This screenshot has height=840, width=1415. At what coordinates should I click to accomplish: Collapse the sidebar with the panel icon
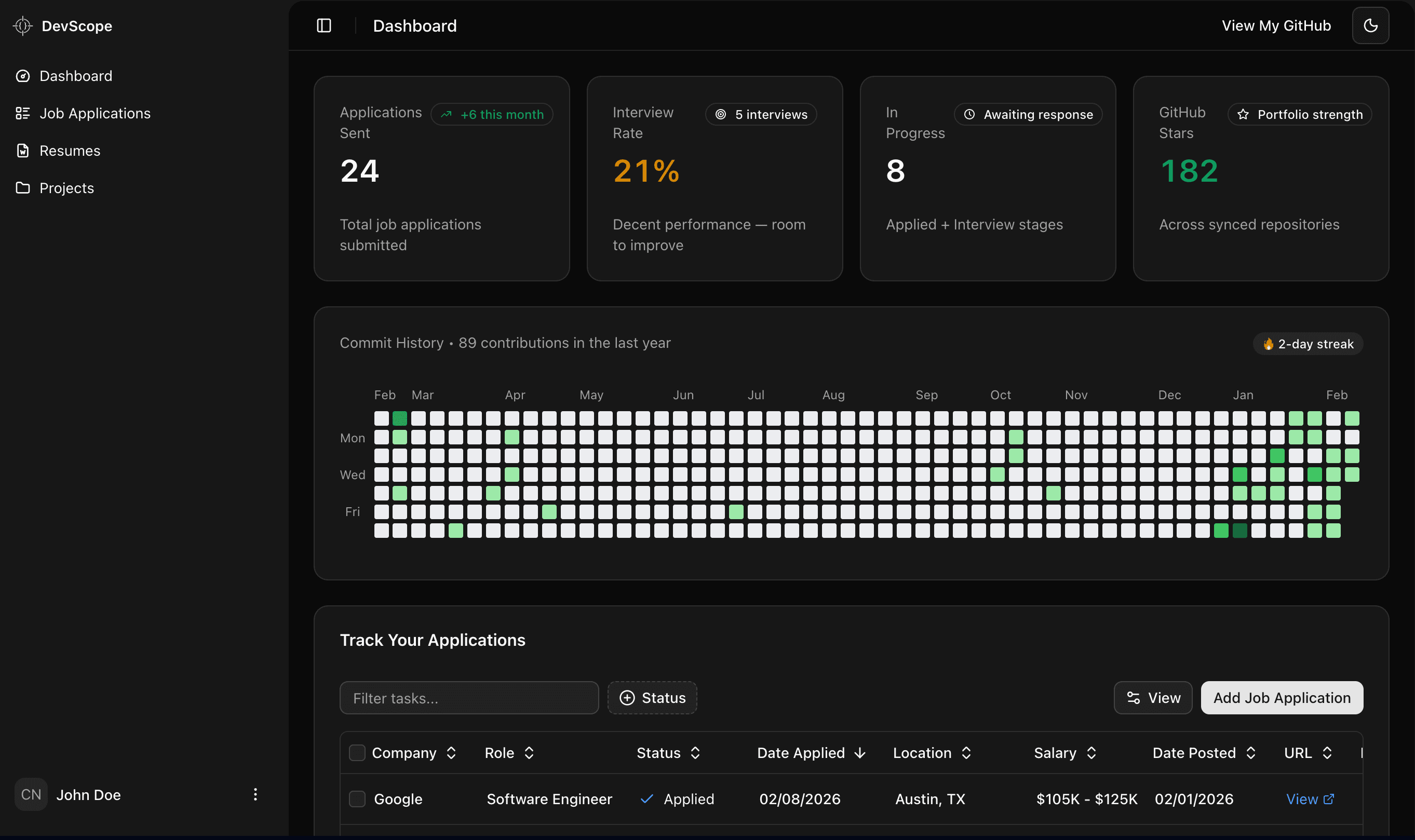click(325, 25)
